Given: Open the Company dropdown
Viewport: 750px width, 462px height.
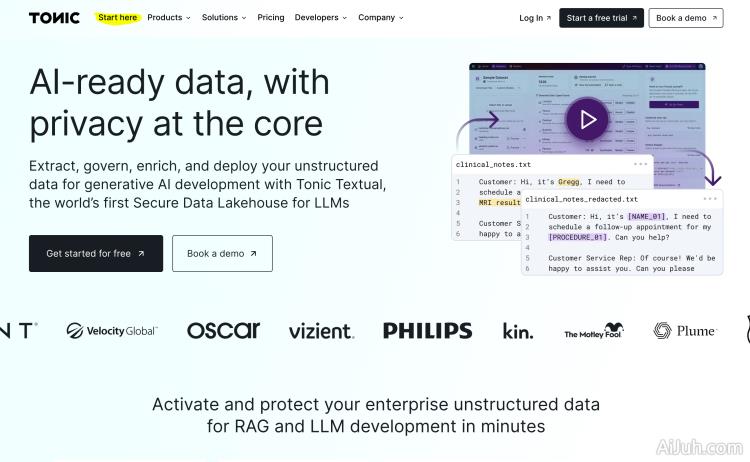Looking at the screenshot, I should click(381, 18).
